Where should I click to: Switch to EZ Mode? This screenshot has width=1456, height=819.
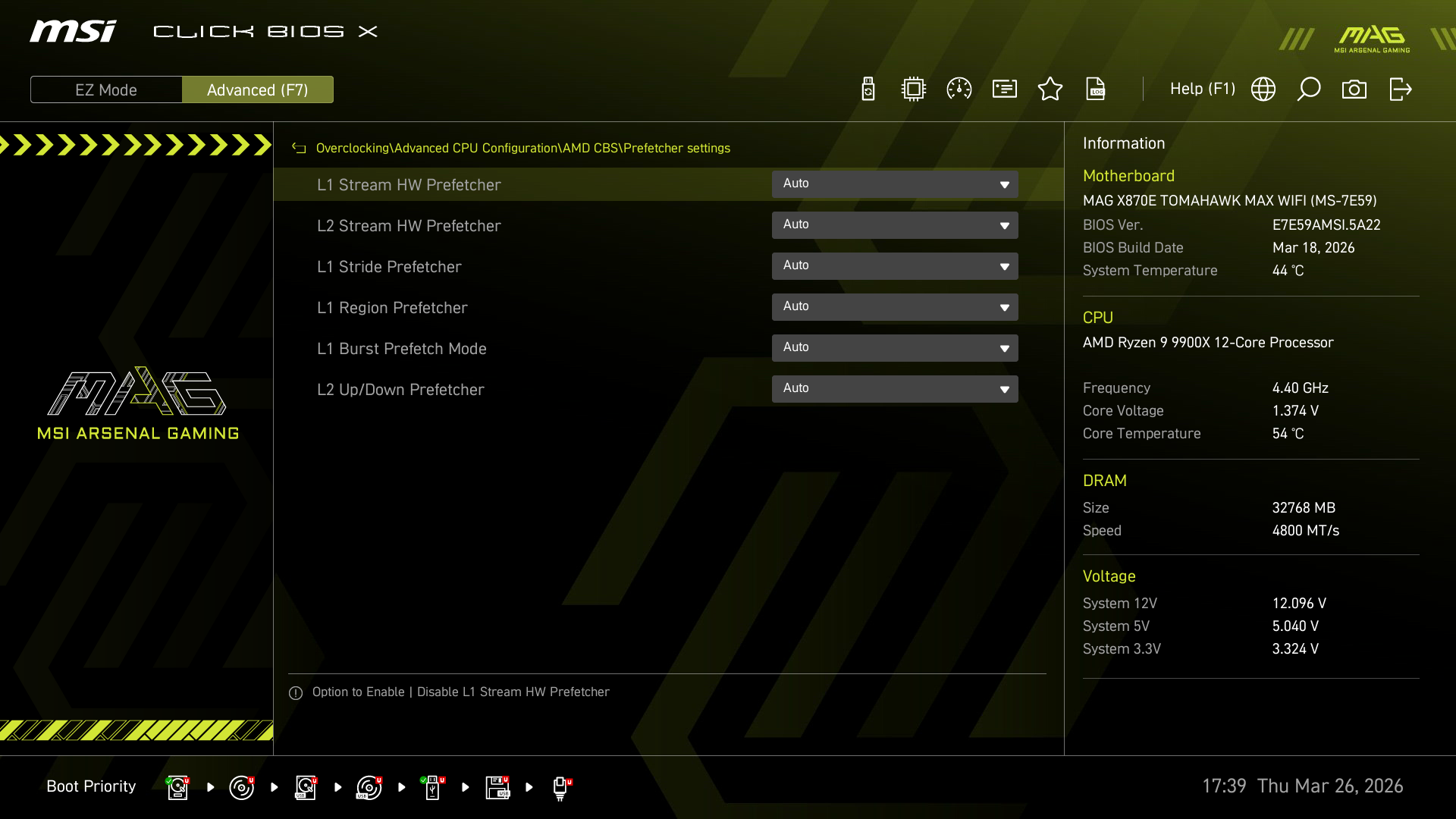pos(106,89)
